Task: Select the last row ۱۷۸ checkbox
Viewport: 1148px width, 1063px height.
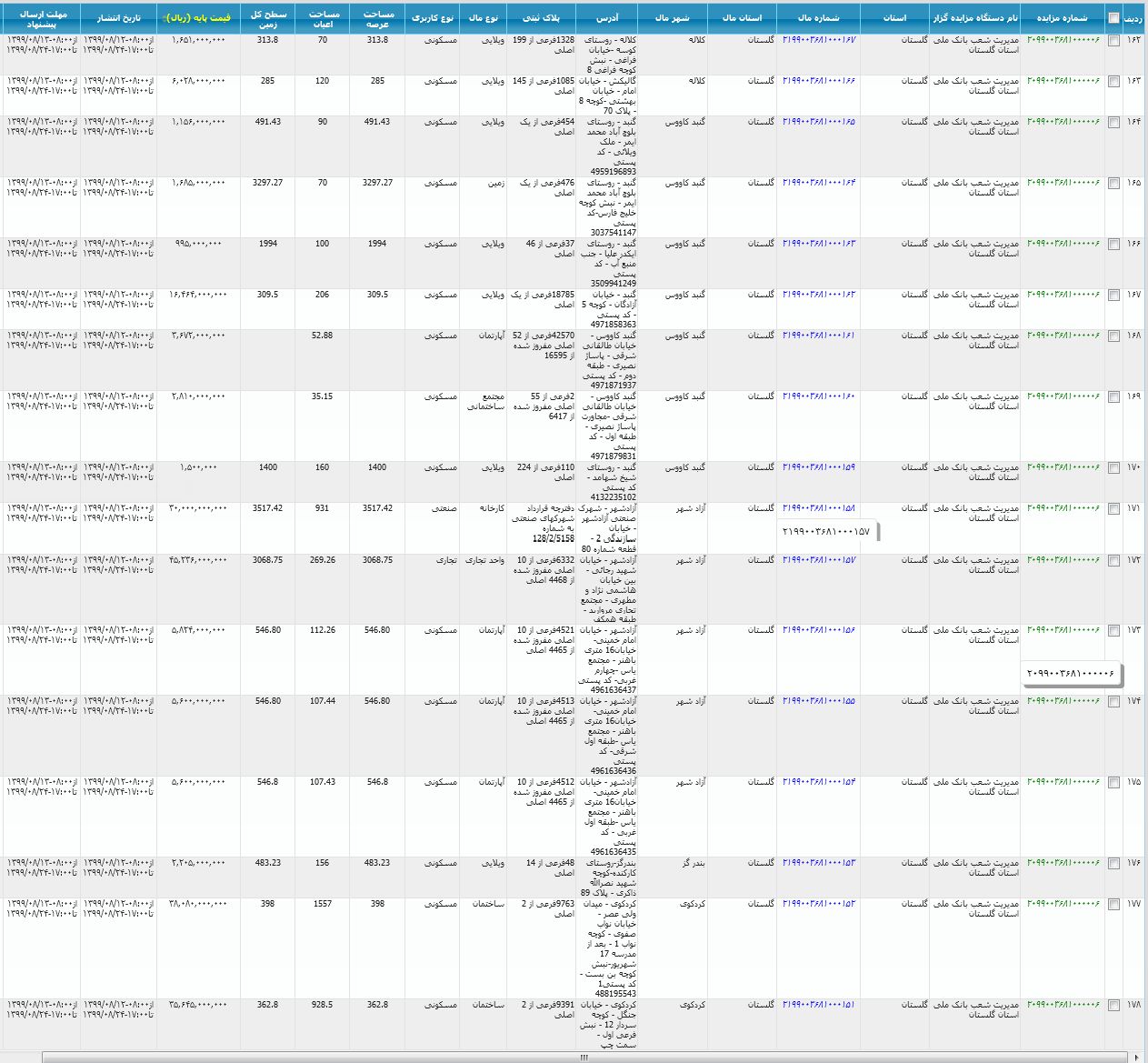Action: click(1114, 1006)
